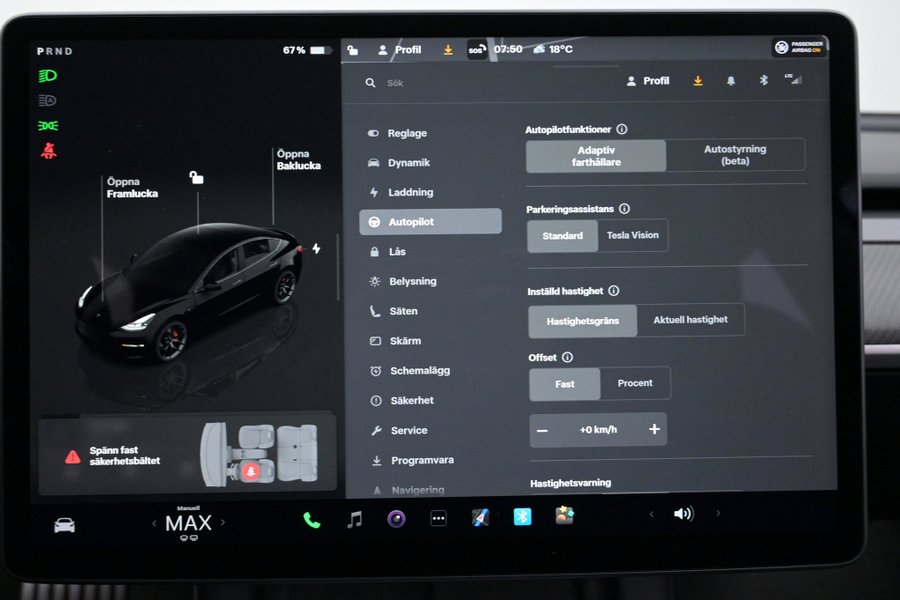Open the all apps three-dots menu
Image resolution: width=900 pixels, height=600 pixels.
point(438,518)
